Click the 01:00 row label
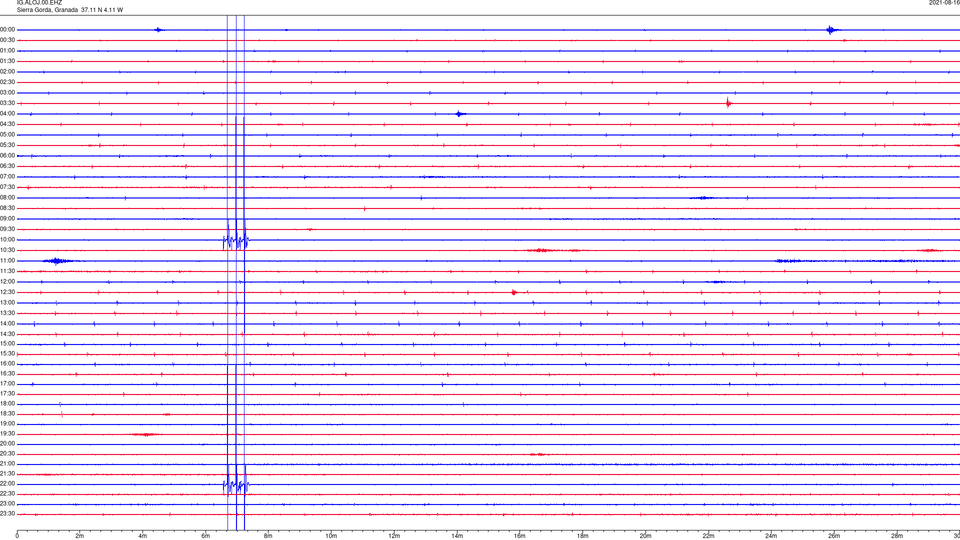Screen dimensions: 960x540 click(x=7, y=51)
